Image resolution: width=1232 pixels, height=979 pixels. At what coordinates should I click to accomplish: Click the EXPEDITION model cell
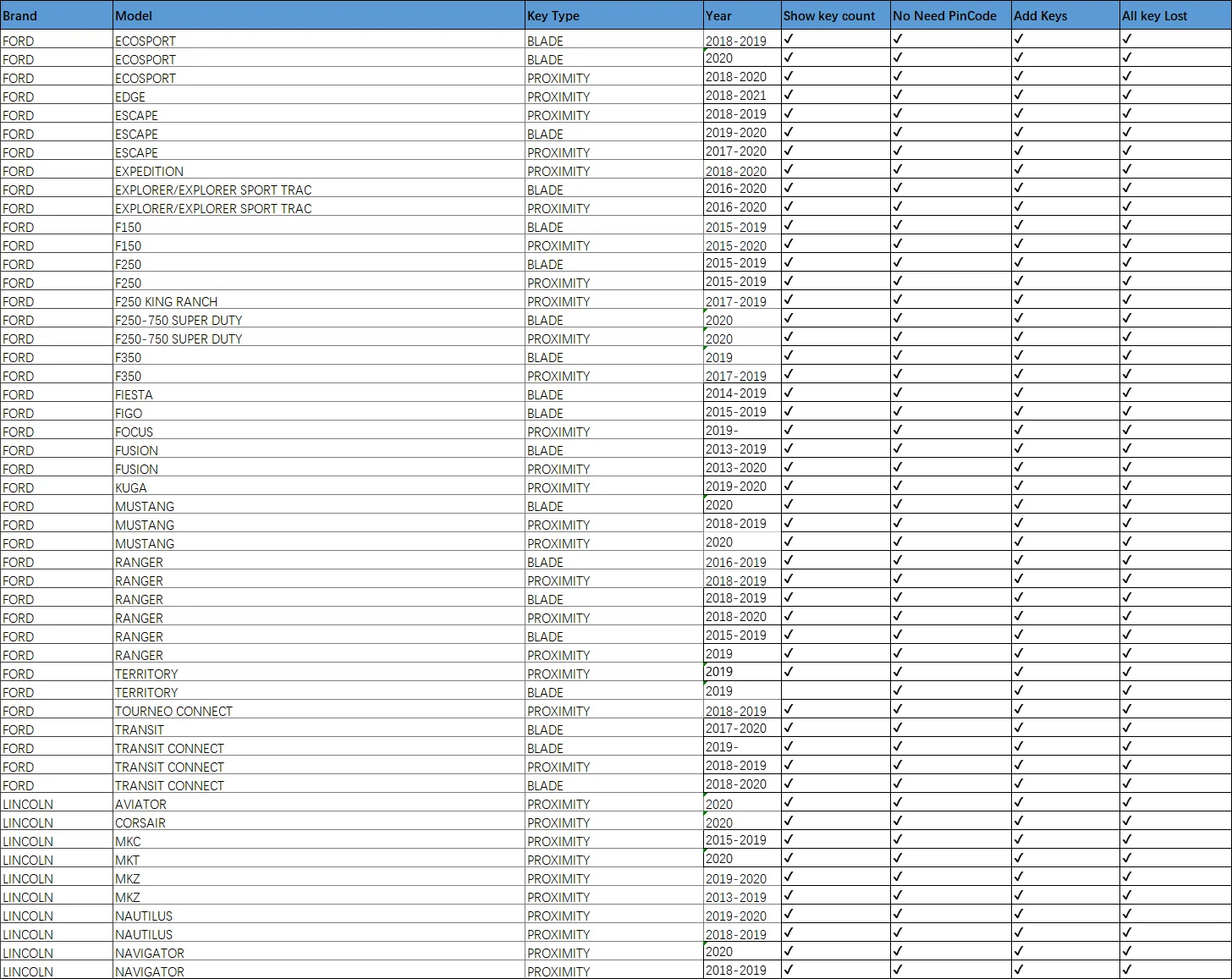point(319,171)
